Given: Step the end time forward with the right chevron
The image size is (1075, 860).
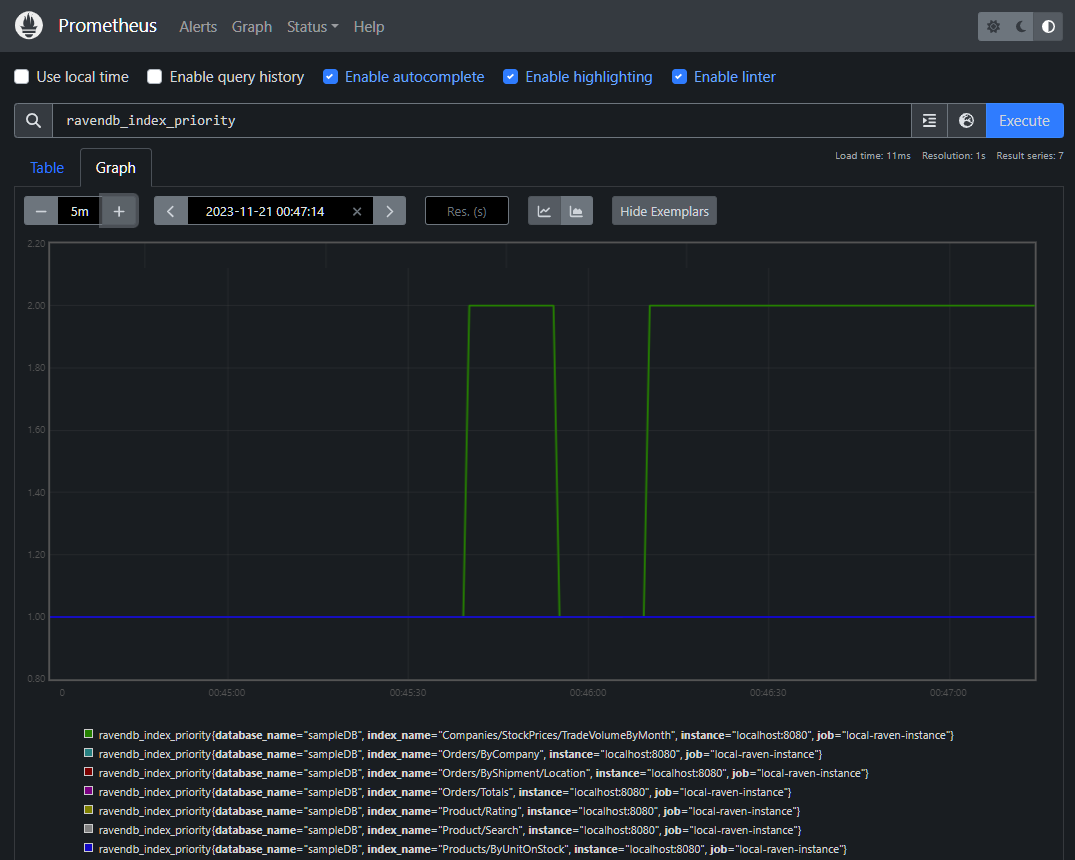Looking at the screenshot, I should pyautogui.click(x=389, y=211).
